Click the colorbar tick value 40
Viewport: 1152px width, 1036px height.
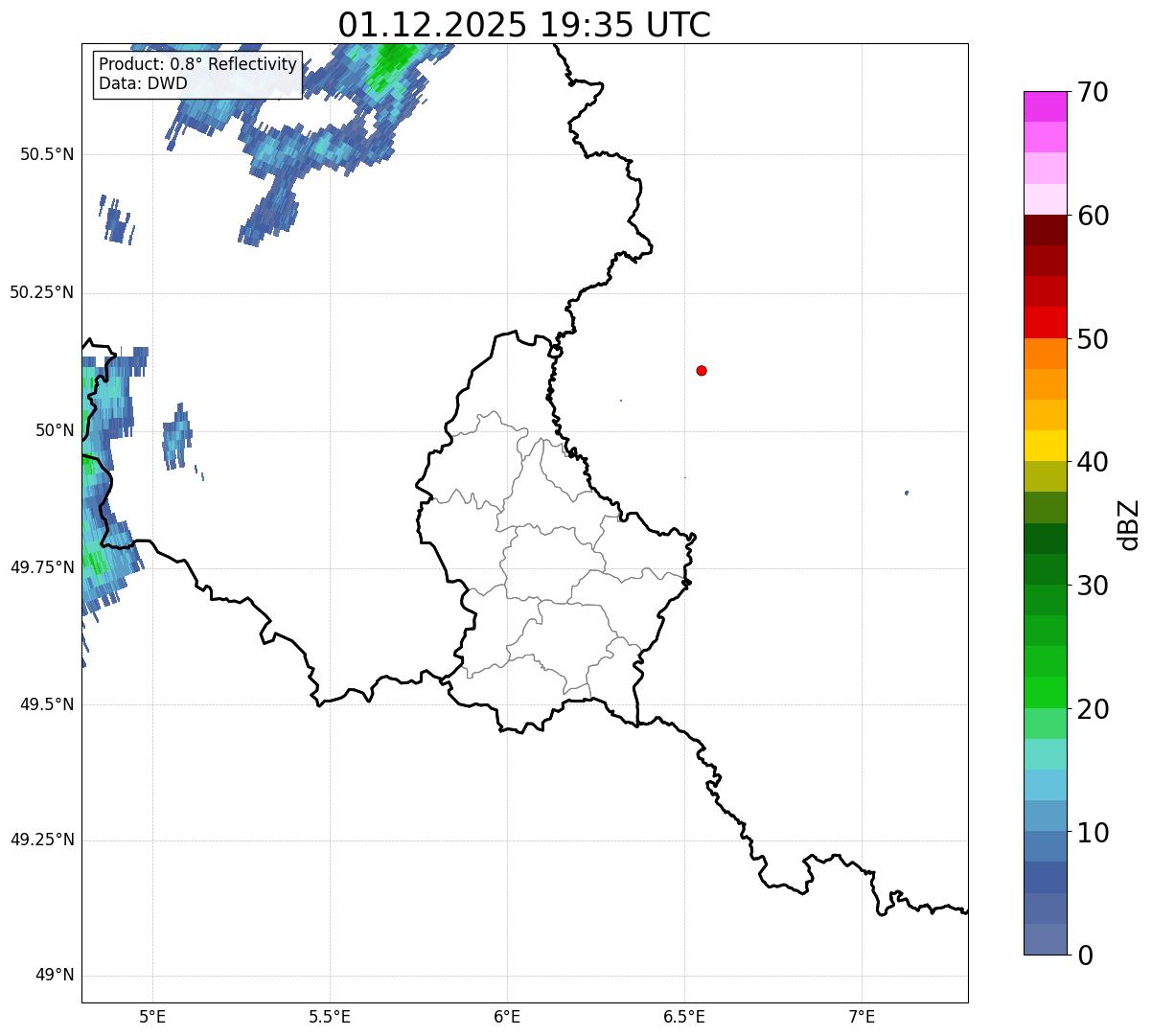tap(1093, 462)
